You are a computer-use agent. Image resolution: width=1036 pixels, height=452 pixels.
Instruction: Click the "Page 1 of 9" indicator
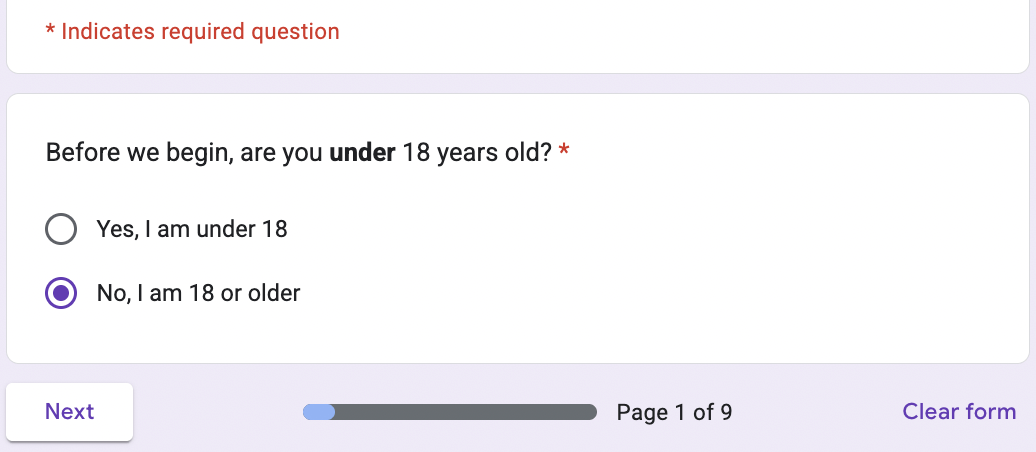674,412
